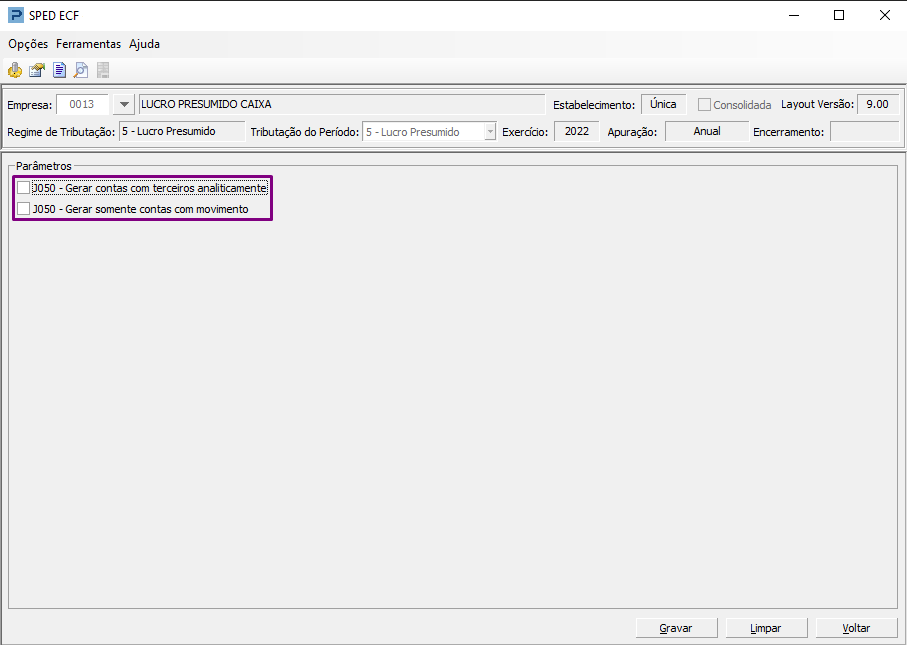907x645 pixels.
Task: Click the Apuração field showing Anual
Action: 707,131
